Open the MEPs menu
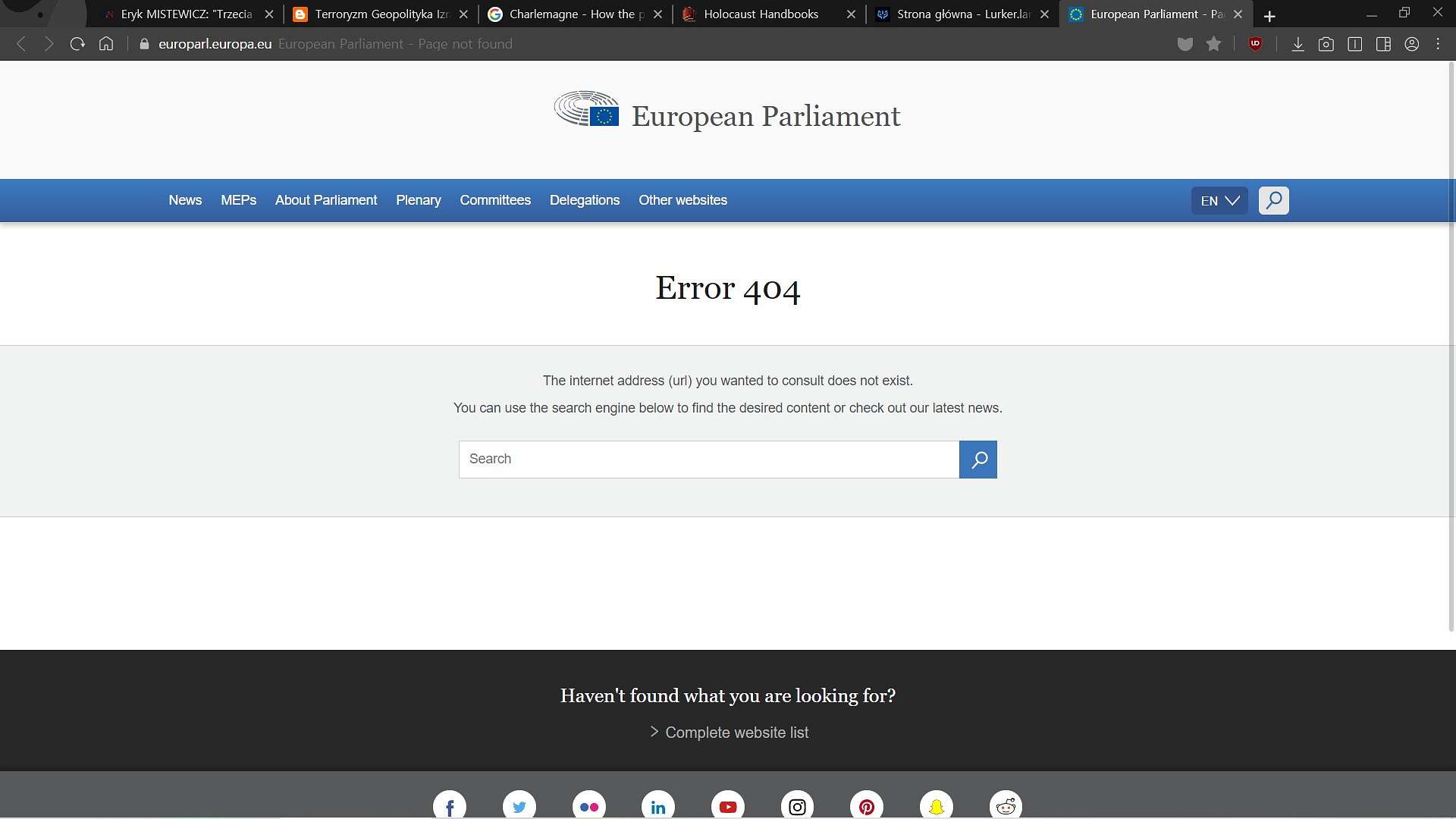 239,200
